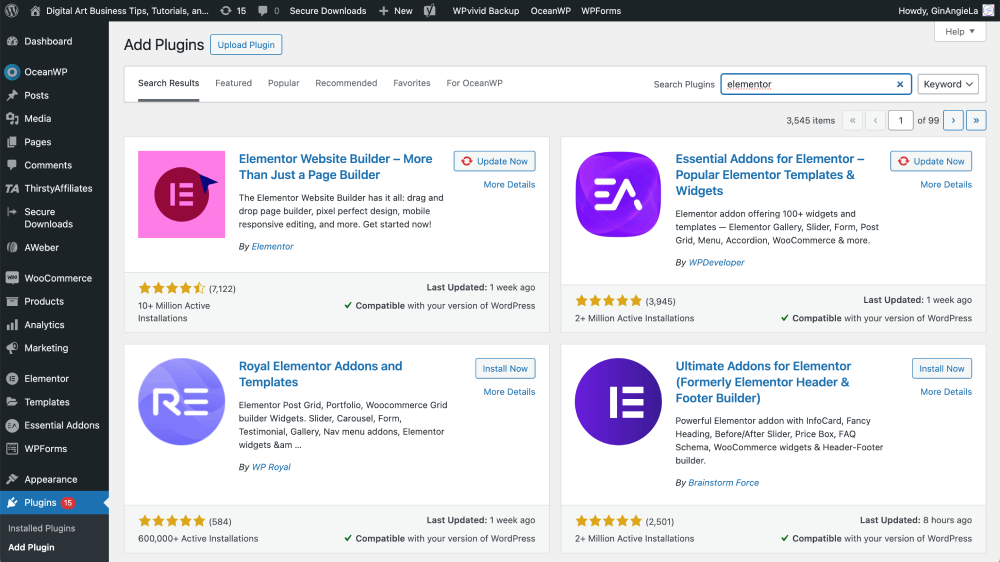Update Essential Addons for Elementor now
This screenshot has height=562, width=1000.
pyautogui.click(x=931, y=161)
